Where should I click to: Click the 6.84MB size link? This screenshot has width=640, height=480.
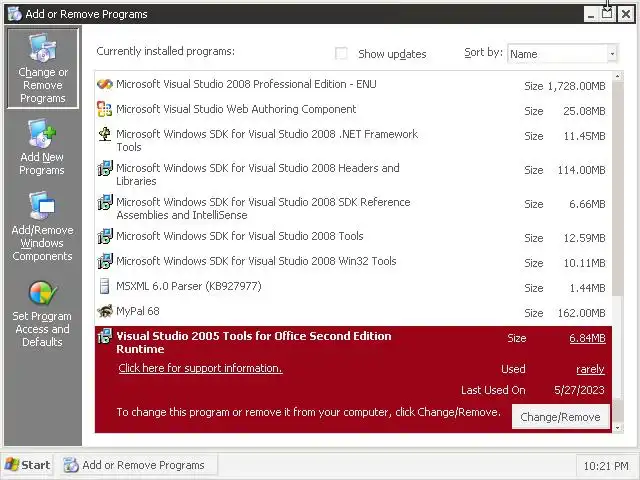tap(587, 338)
